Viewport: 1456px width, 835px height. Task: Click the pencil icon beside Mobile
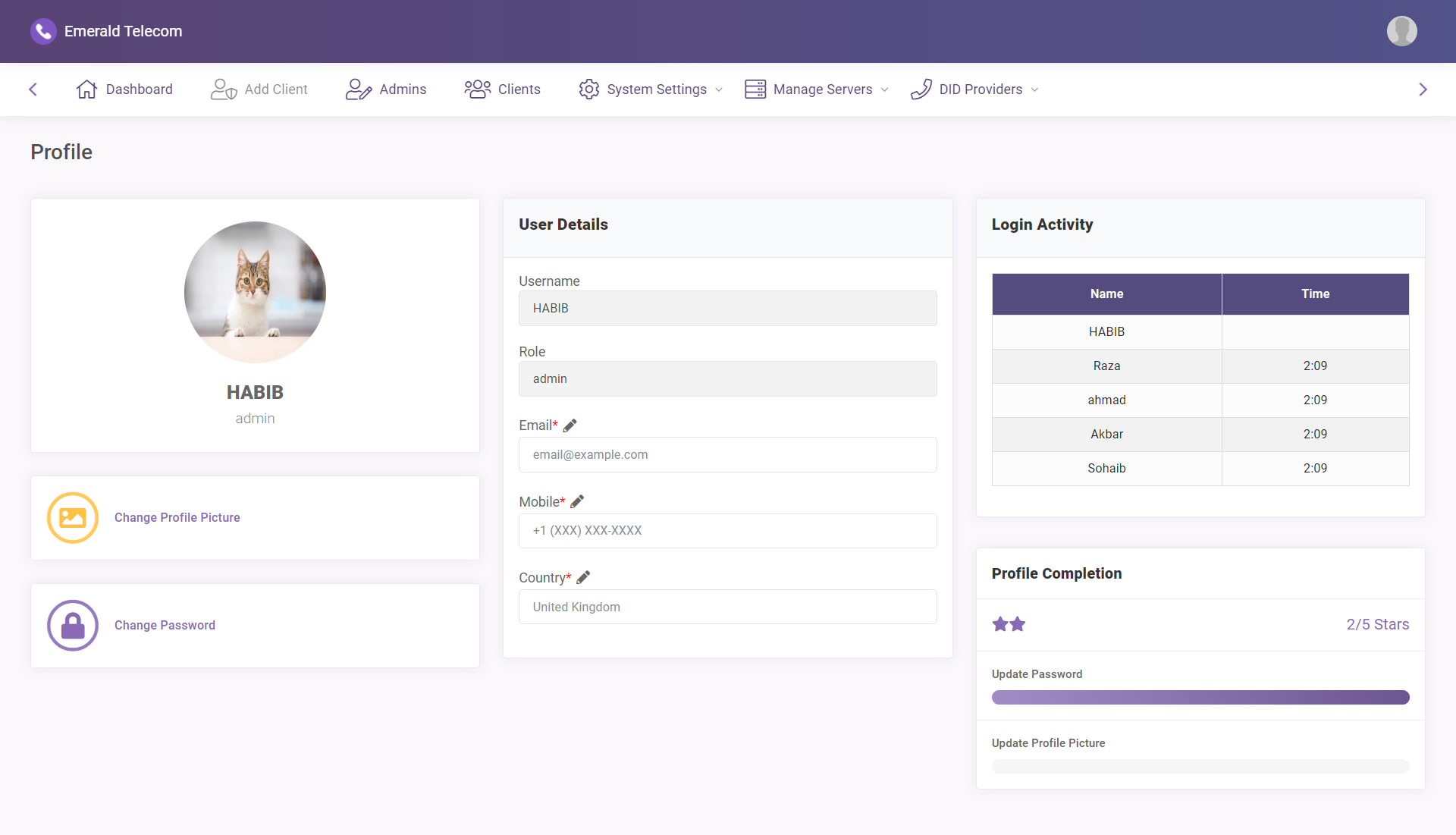[577, 501]
